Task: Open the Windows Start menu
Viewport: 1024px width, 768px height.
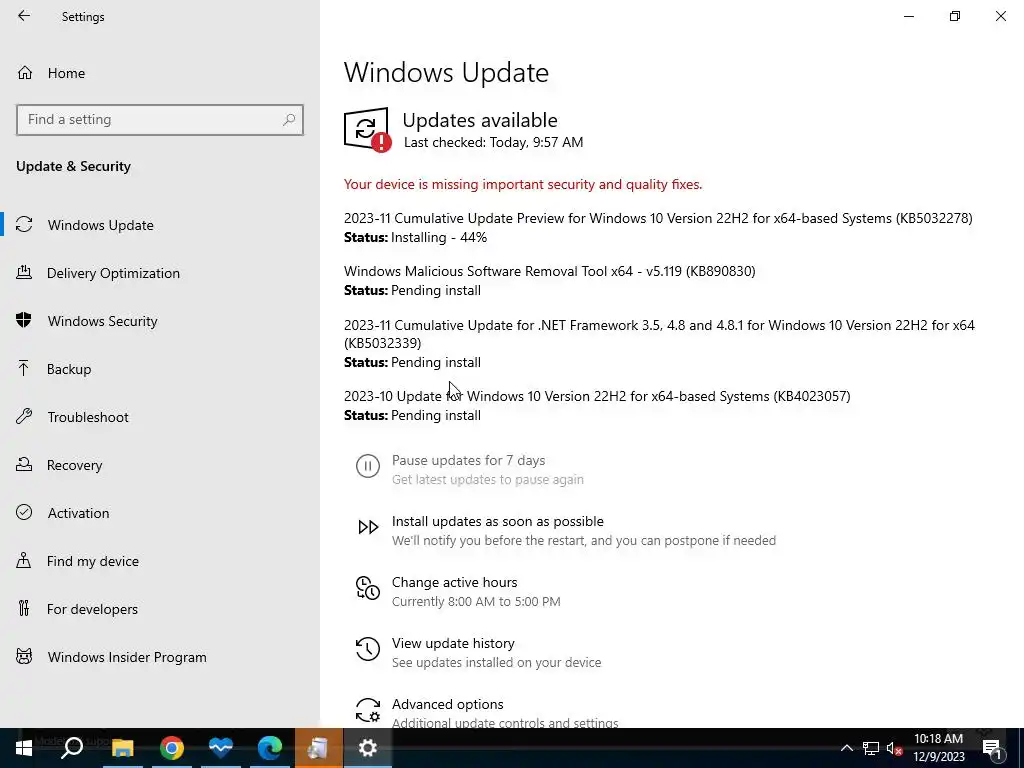Action: click(24, 748)
